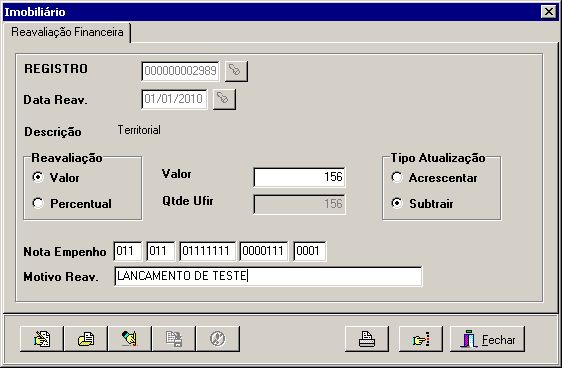Click the lookup icon beside REGISTRO field
Screen dimensions: 562x368
pyautogui.click(x=236, y=71)
